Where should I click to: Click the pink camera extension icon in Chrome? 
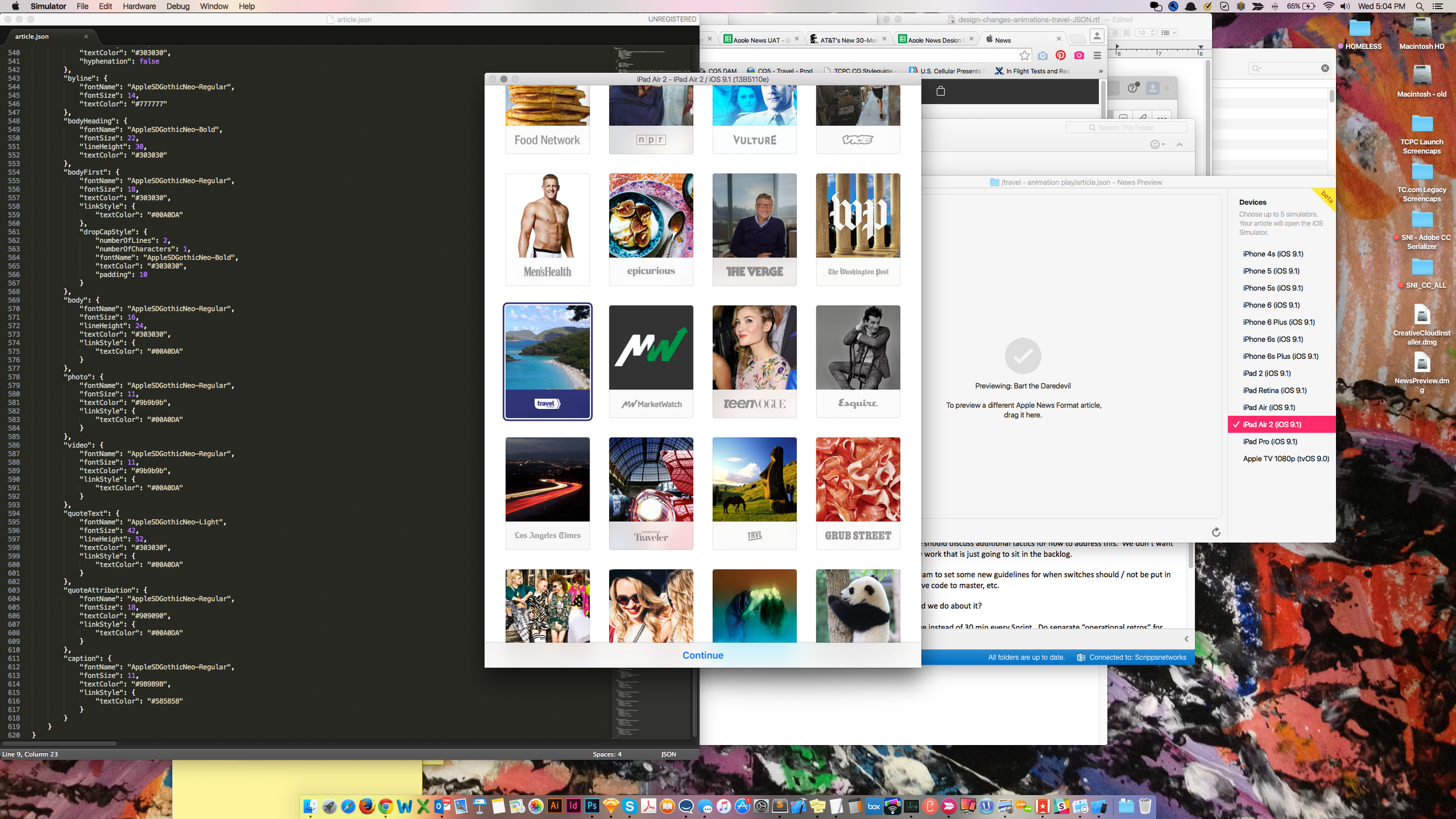(x=1079, y=55)
